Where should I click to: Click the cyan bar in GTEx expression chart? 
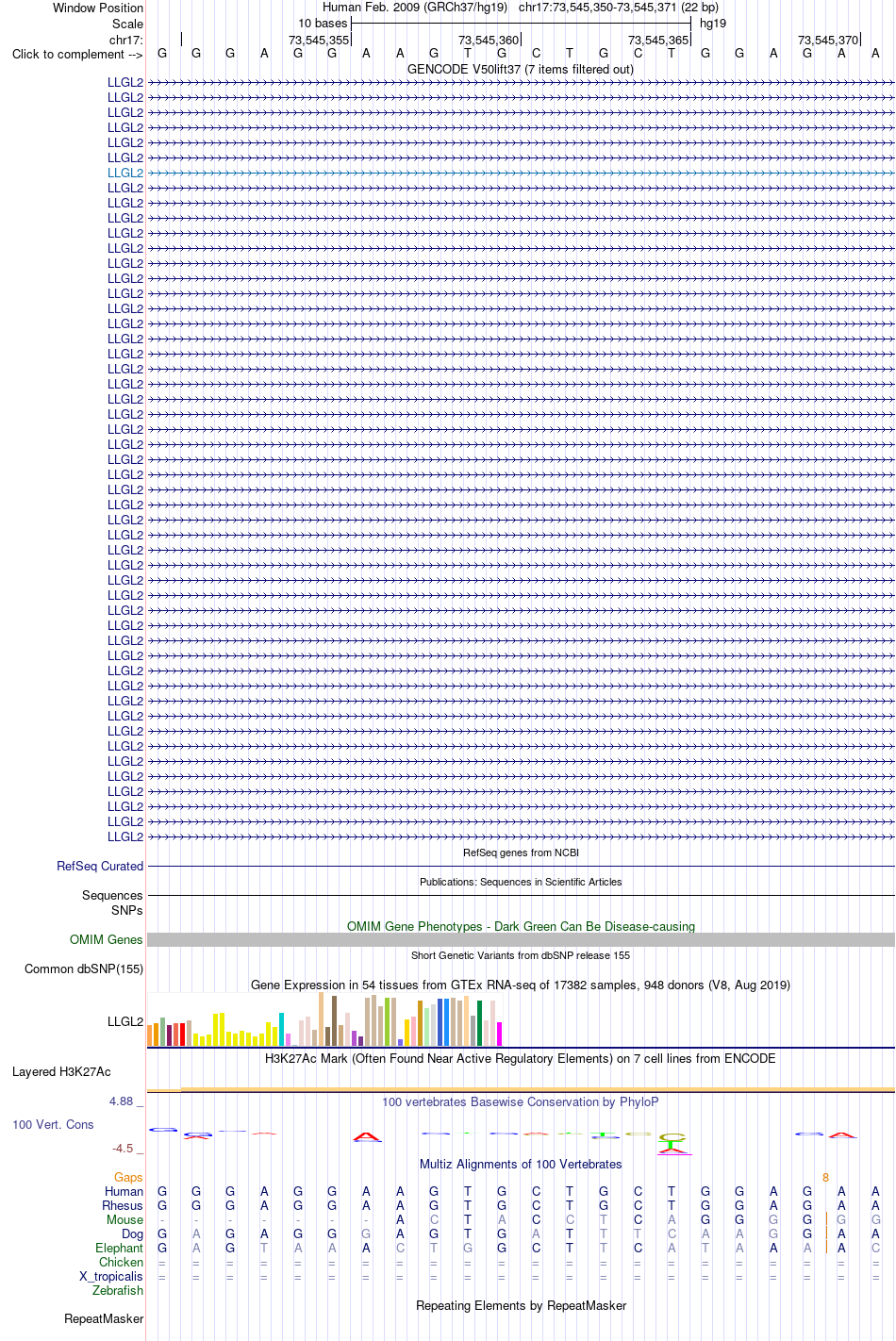coord(281,1029)
